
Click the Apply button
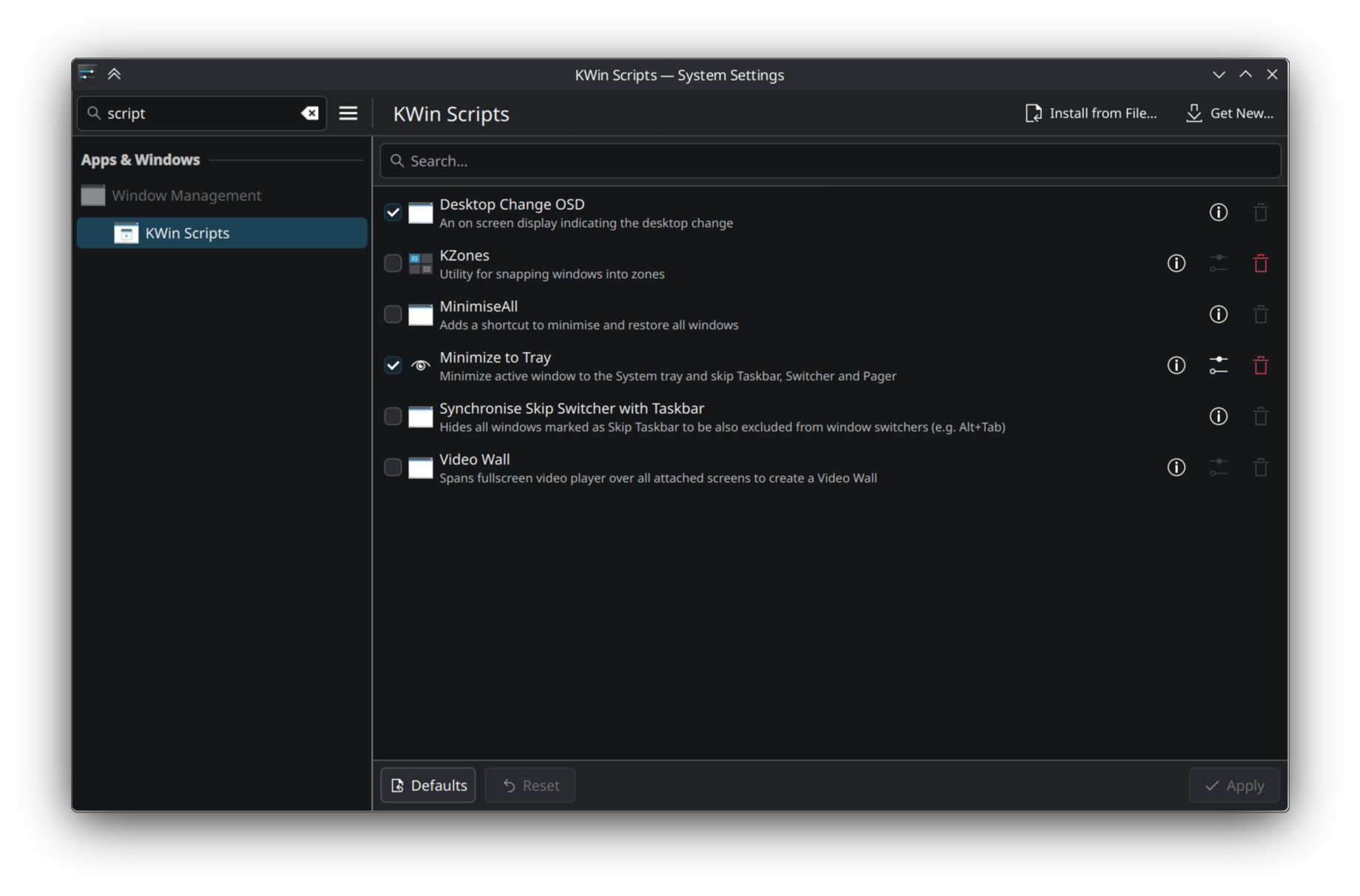pos(1234,785)
